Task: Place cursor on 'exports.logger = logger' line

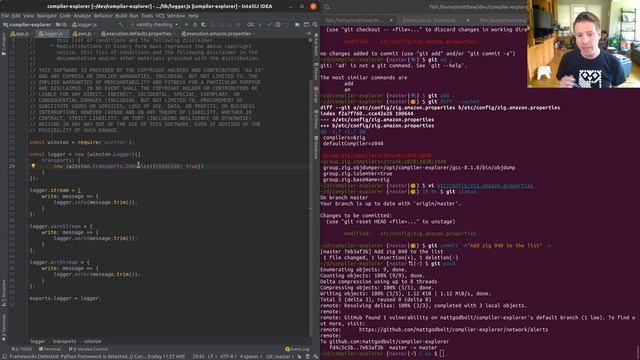Action: point(64,298)
